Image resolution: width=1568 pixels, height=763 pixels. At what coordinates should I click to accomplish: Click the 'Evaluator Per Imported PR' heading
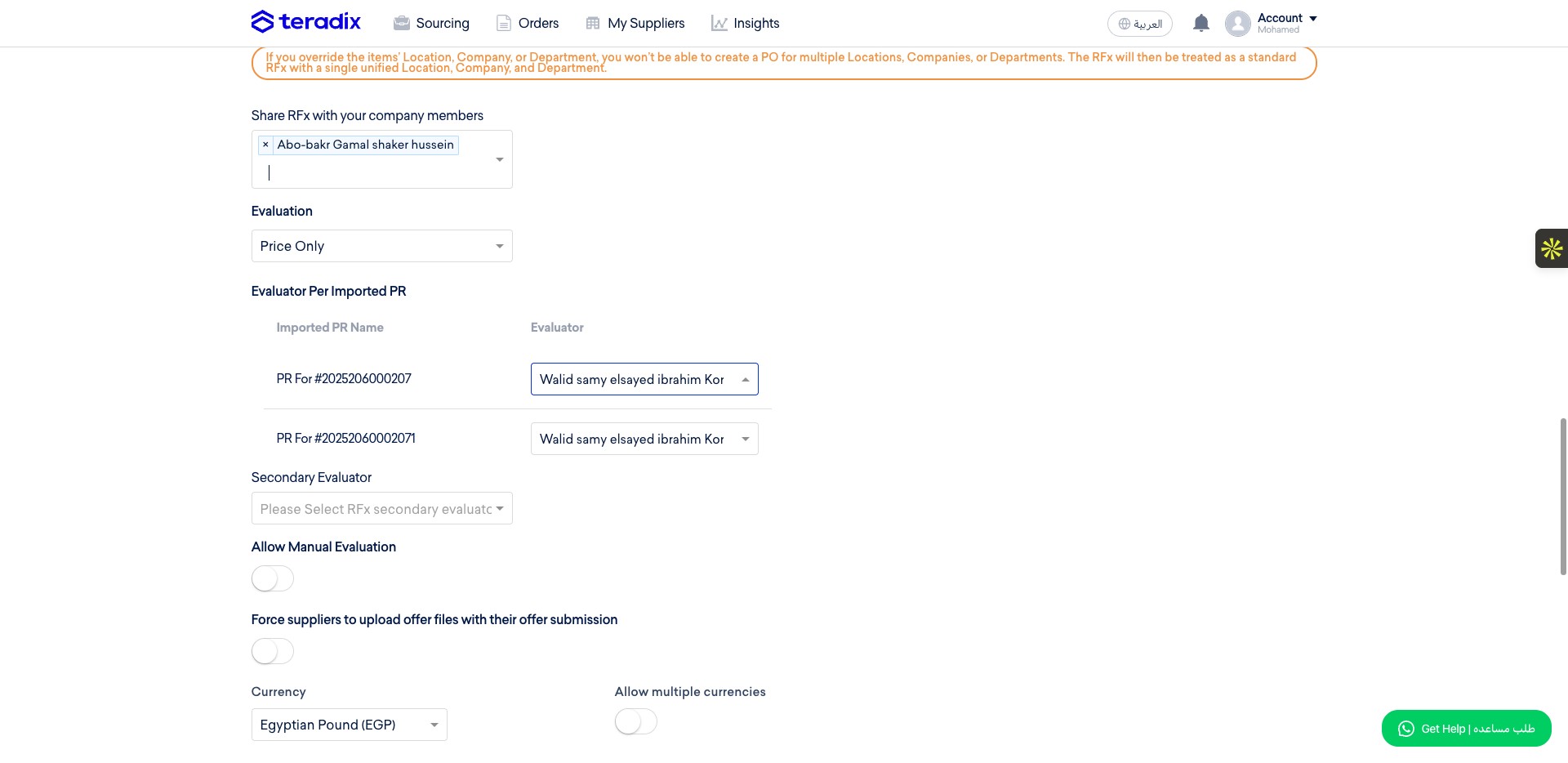tap(328, 291)
